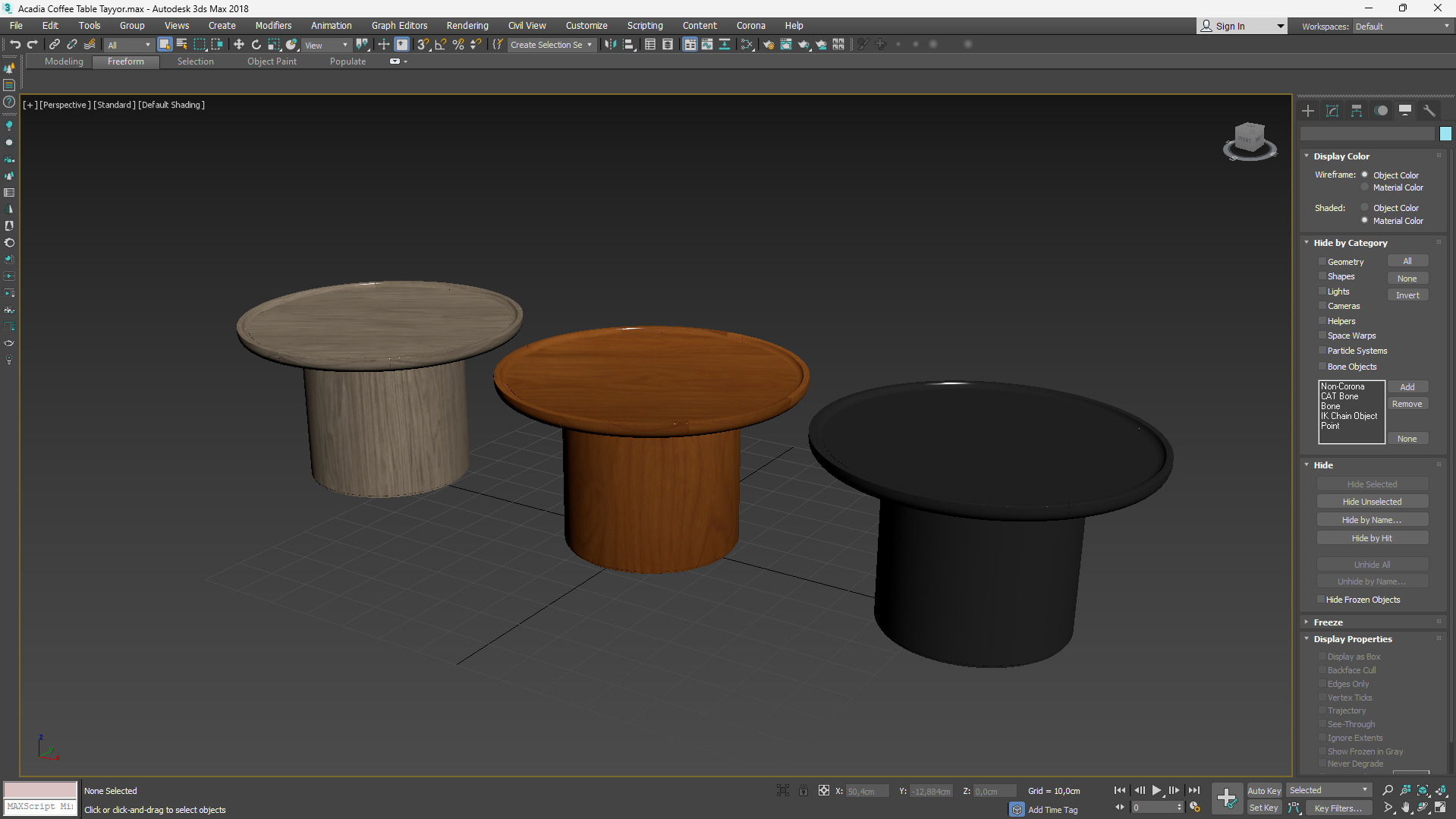Viewport: 1456px width, 819px height.
Task: Switch to the Hierarchy command panel tab
Action: click(1357, 111)
